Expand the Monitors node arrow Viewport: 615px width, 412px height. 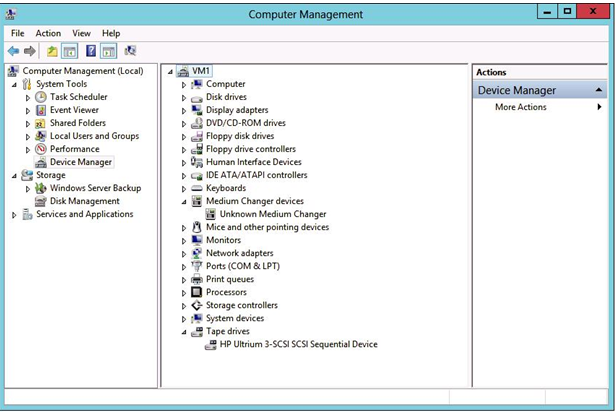pos(184,241)
